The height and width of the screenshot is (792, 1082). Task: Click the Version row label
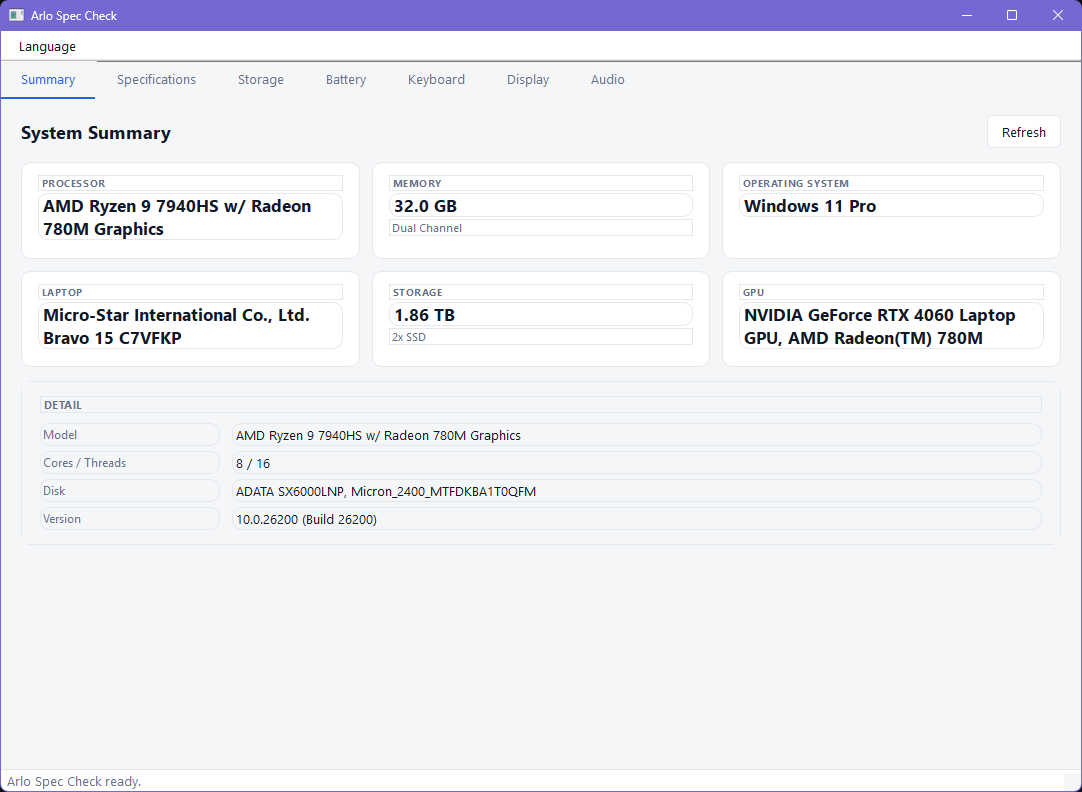point(130,519)
